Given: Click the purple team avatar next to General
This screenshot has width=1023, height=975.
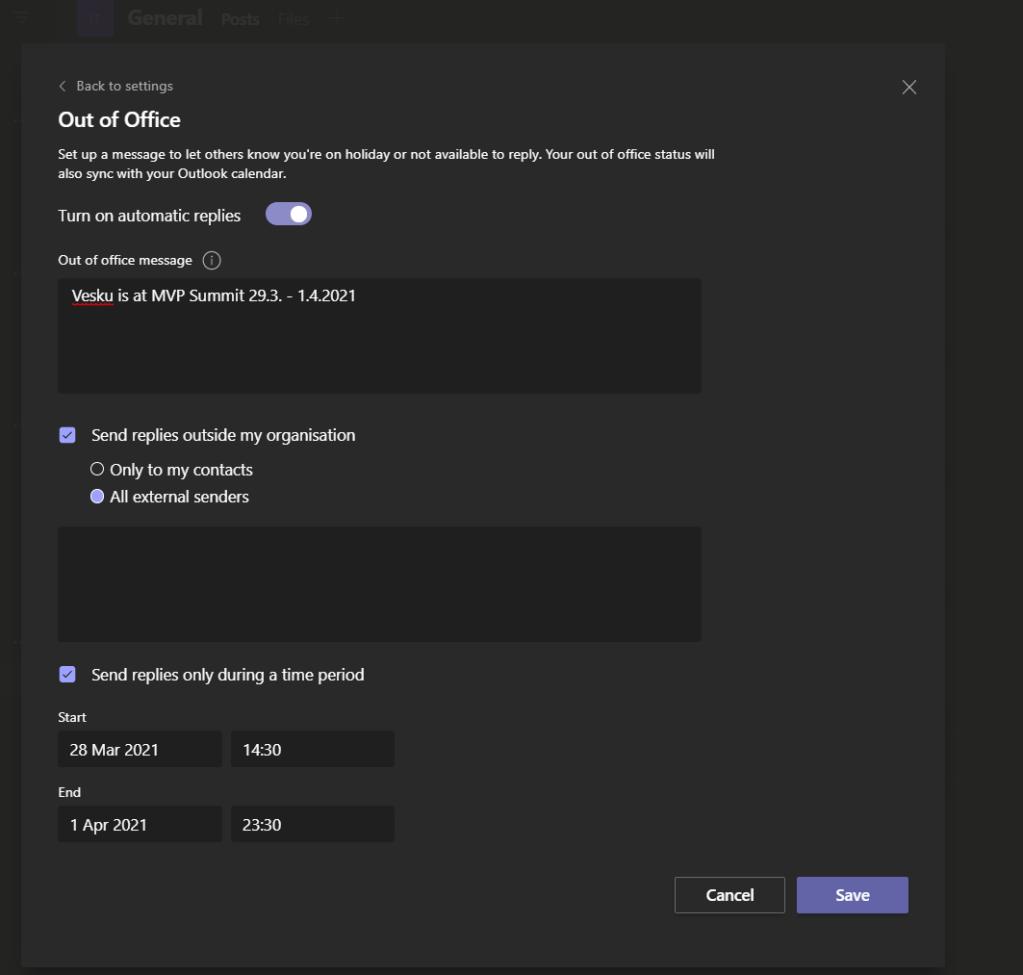Looking at the screenshot, I should pyautogui.click(x=95, y=18).
